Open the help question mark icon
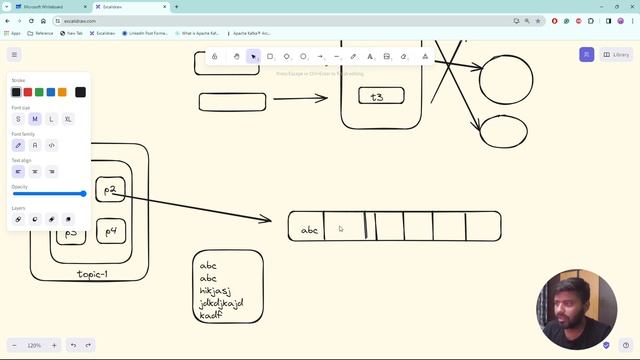Image resolution: width=640 pixels, height=360 pixels. tap(626, 345)
